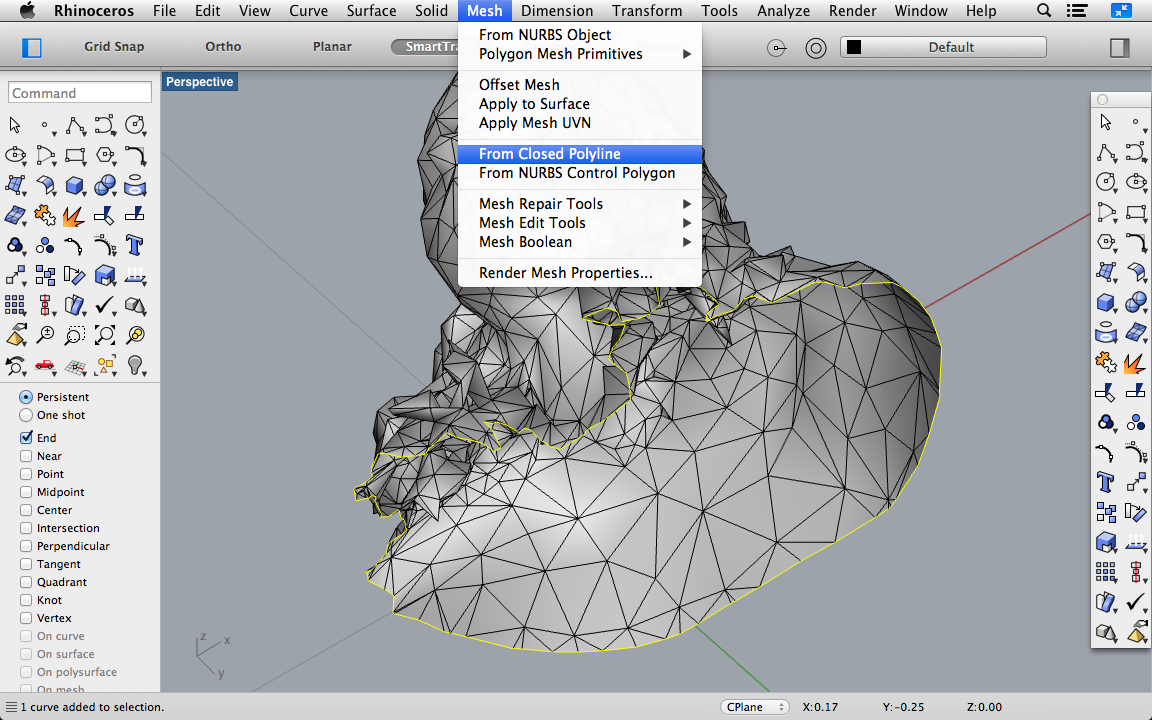Select the One shot radio button
The height and width of the screenshot is (720, 1152).
point(27,415)
